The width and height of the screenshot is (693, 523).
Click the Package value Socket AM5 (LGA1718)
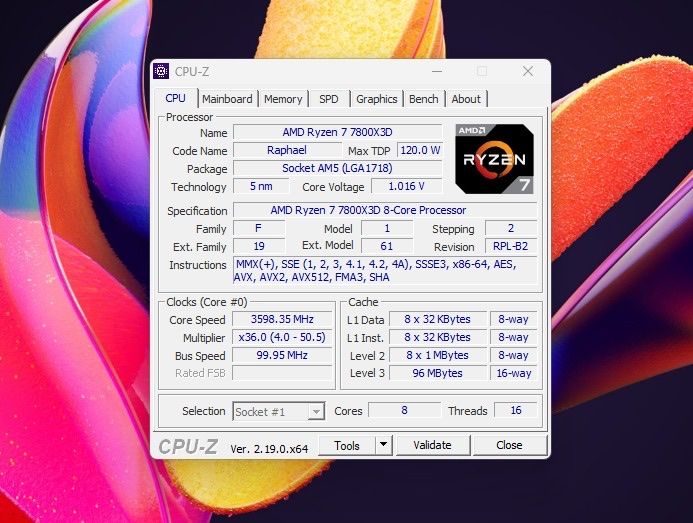pos(337,168)
